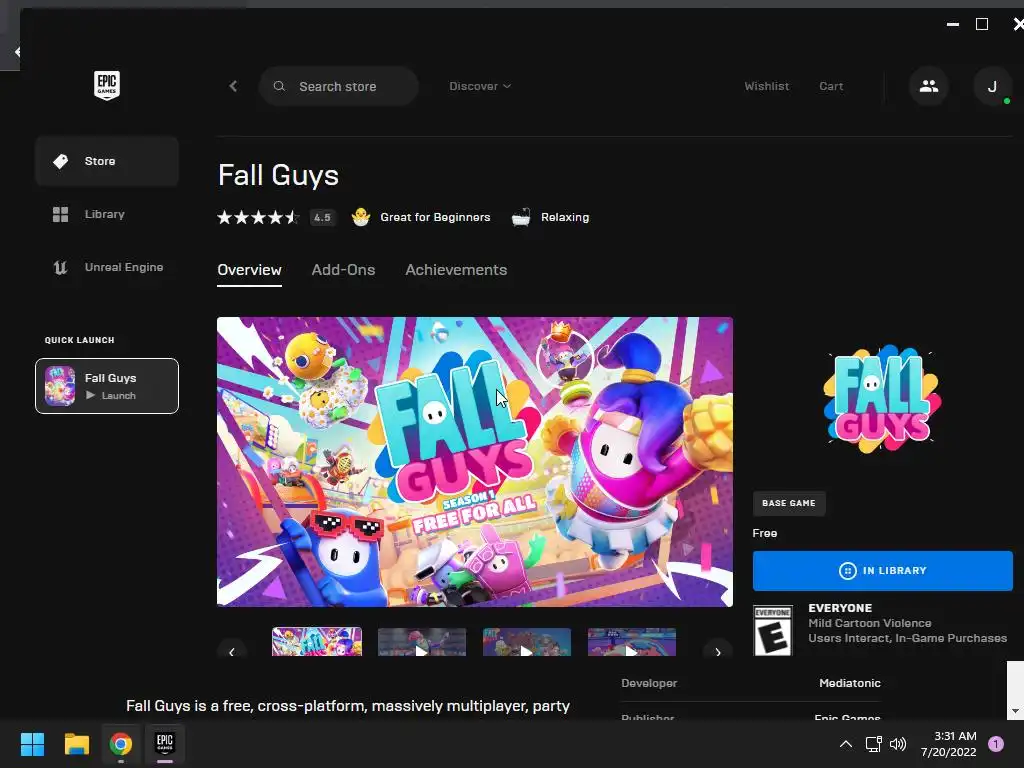Viewport: 1024px width, 768px height.
Task: Click the 4.5 rating badge
Action: coord(322,217)
